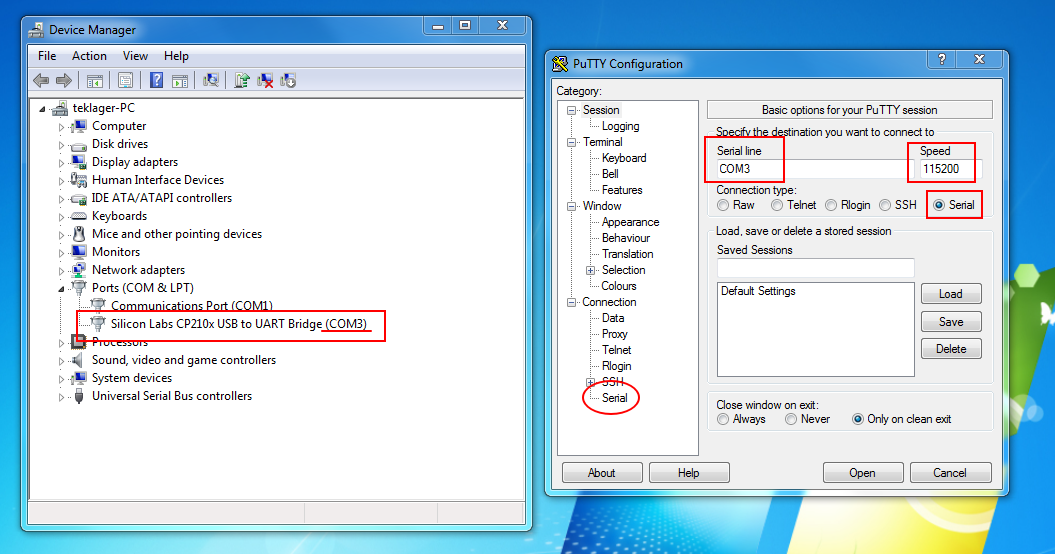This screenshot has height=554, width=1055.
Task: Click the Scan for hardware changes icon
Action: (211, 81)
